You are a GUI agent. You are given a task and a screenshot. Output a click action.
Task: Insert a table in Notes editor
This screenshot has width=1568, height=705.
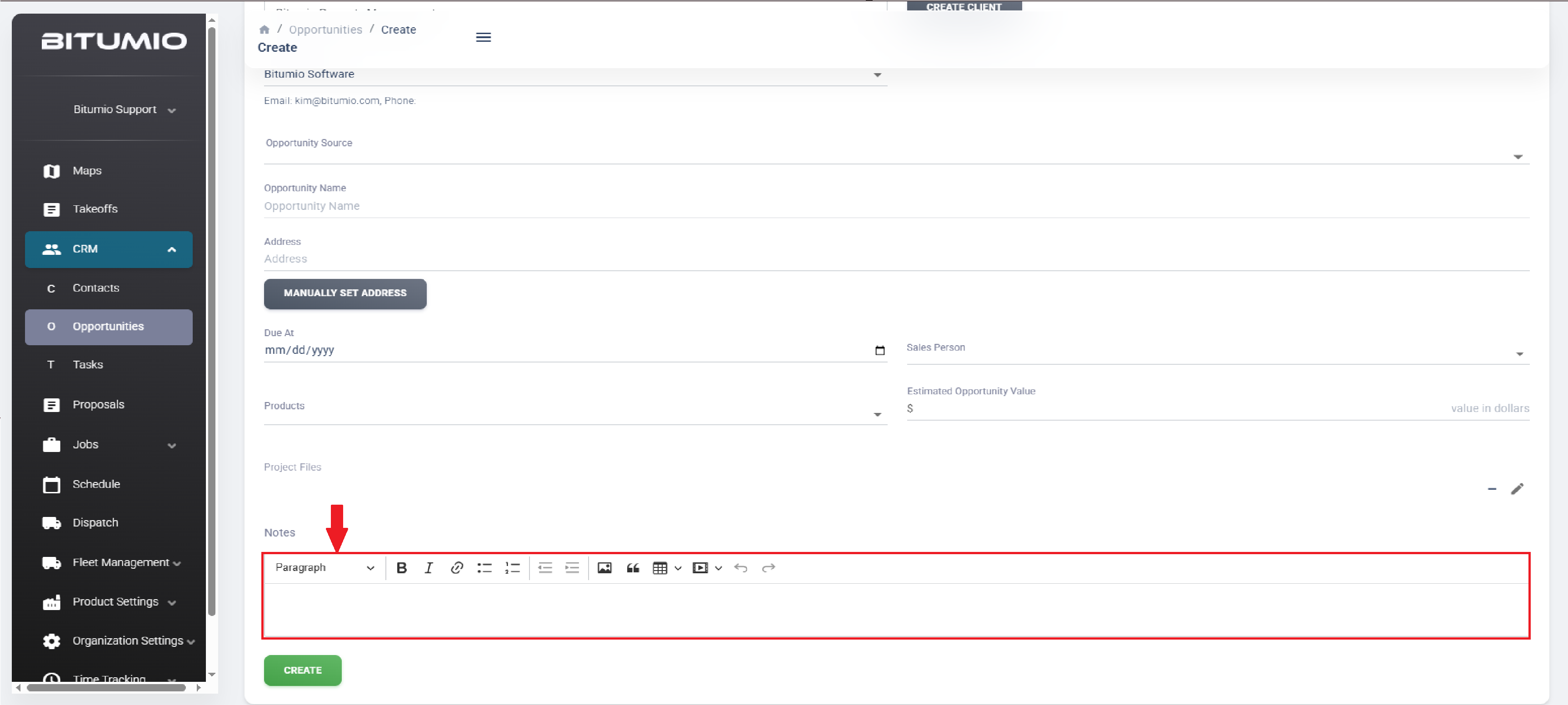click(660, 568)
